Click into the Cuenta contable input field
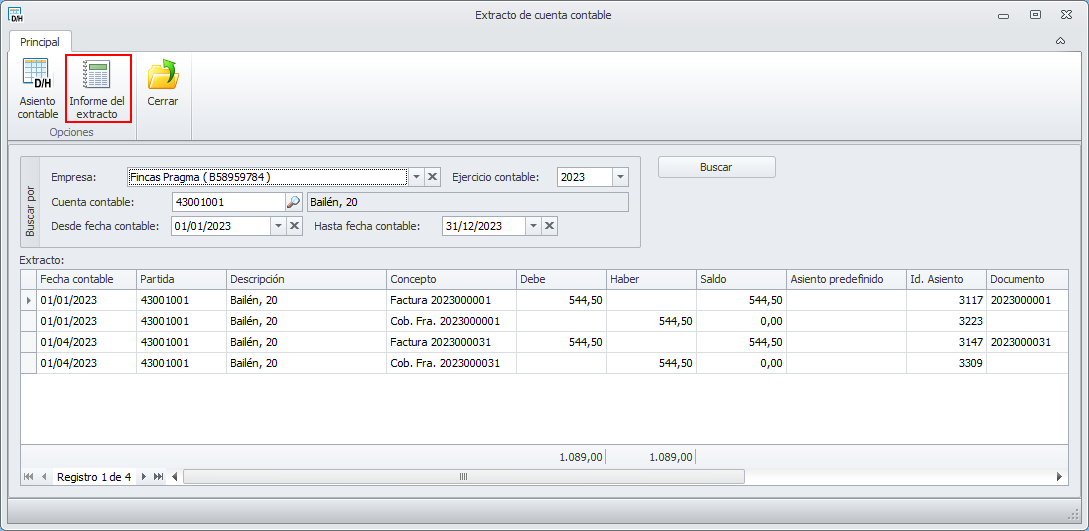This screenshot has height=531, width=1089. pos(228,202)
